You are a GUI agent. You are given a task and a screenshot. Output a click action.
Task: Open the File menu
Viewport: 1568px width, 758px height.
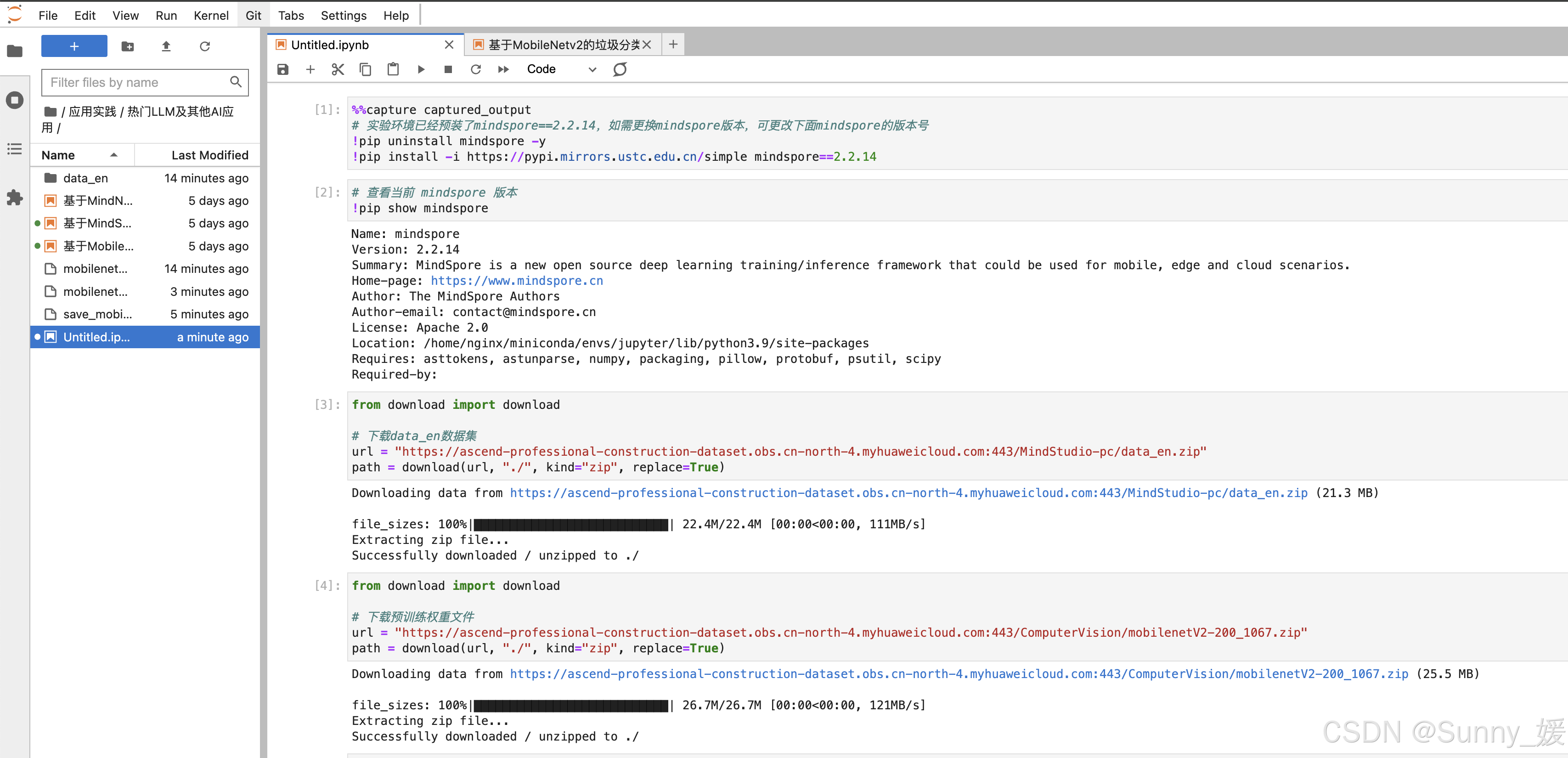coord(48,16)
